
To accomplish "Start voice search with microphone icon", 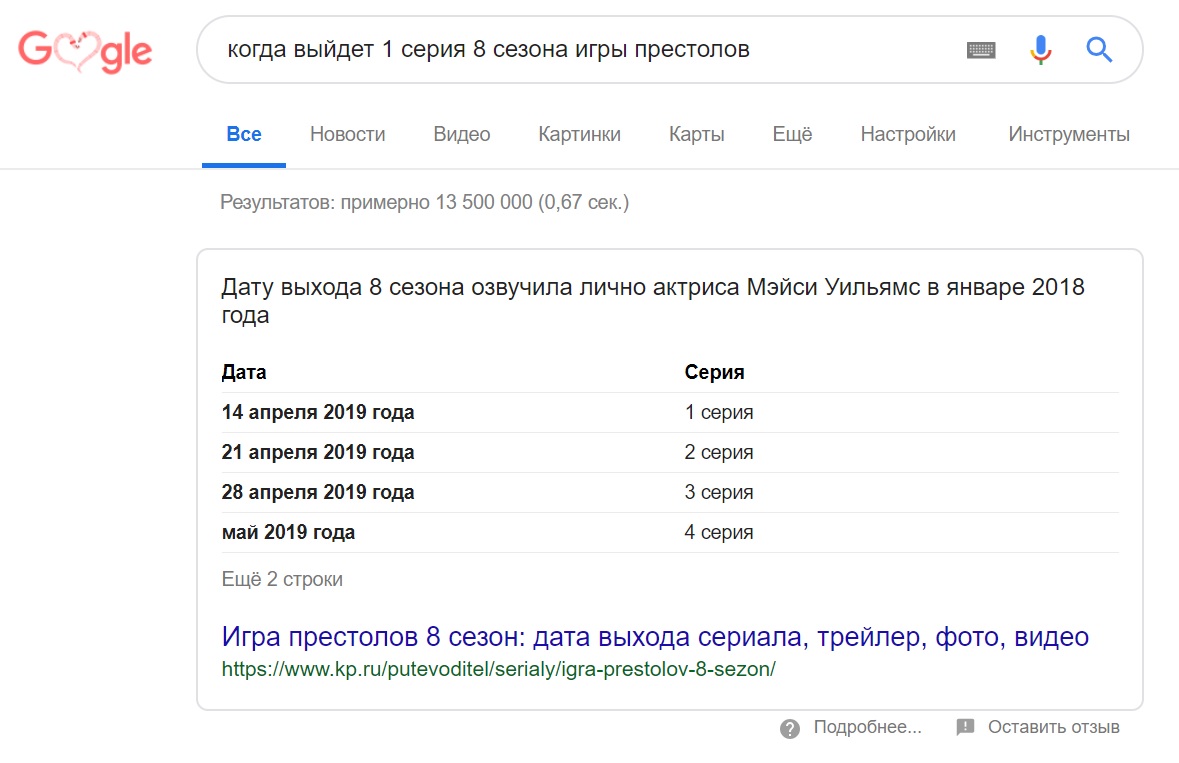I will point(1041,50).
